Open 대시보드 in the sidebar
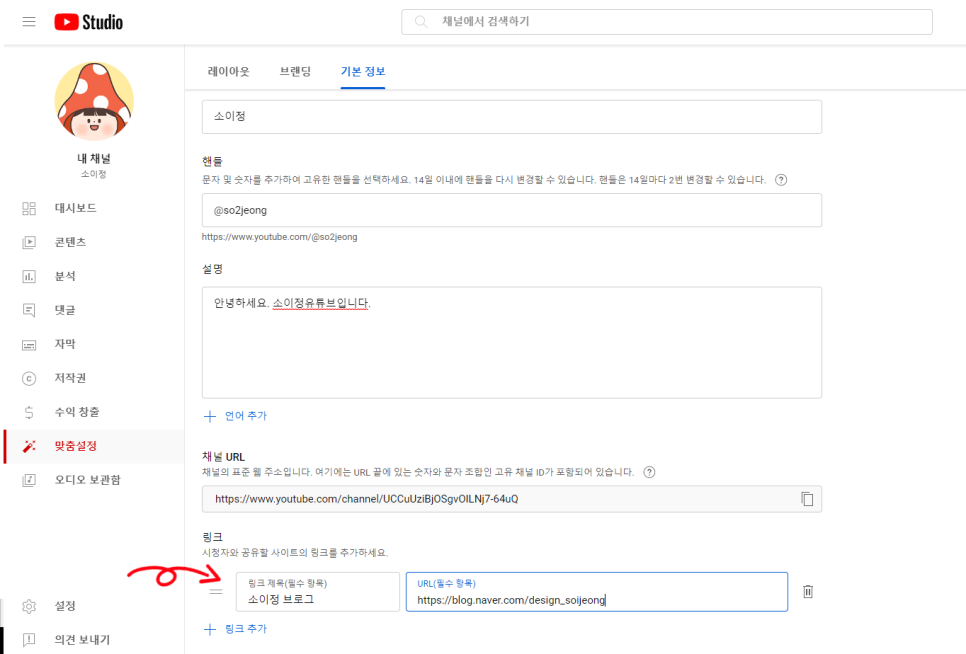This screenshot has width=966, height=654. 75,208
